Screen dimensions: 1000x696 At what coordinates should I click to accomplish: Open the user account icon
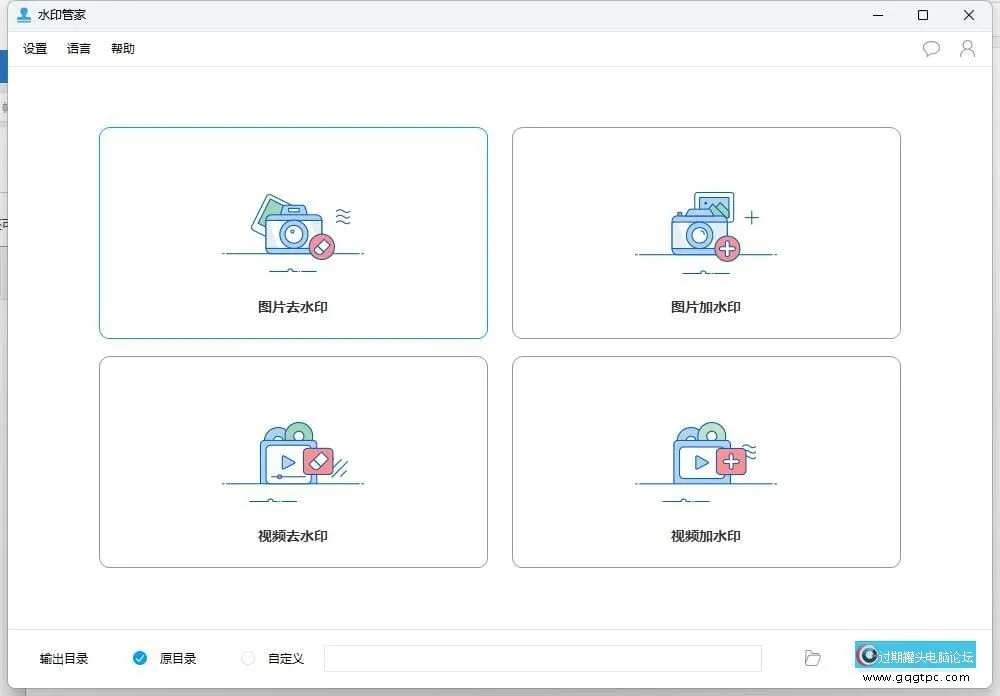pos(967,48)
